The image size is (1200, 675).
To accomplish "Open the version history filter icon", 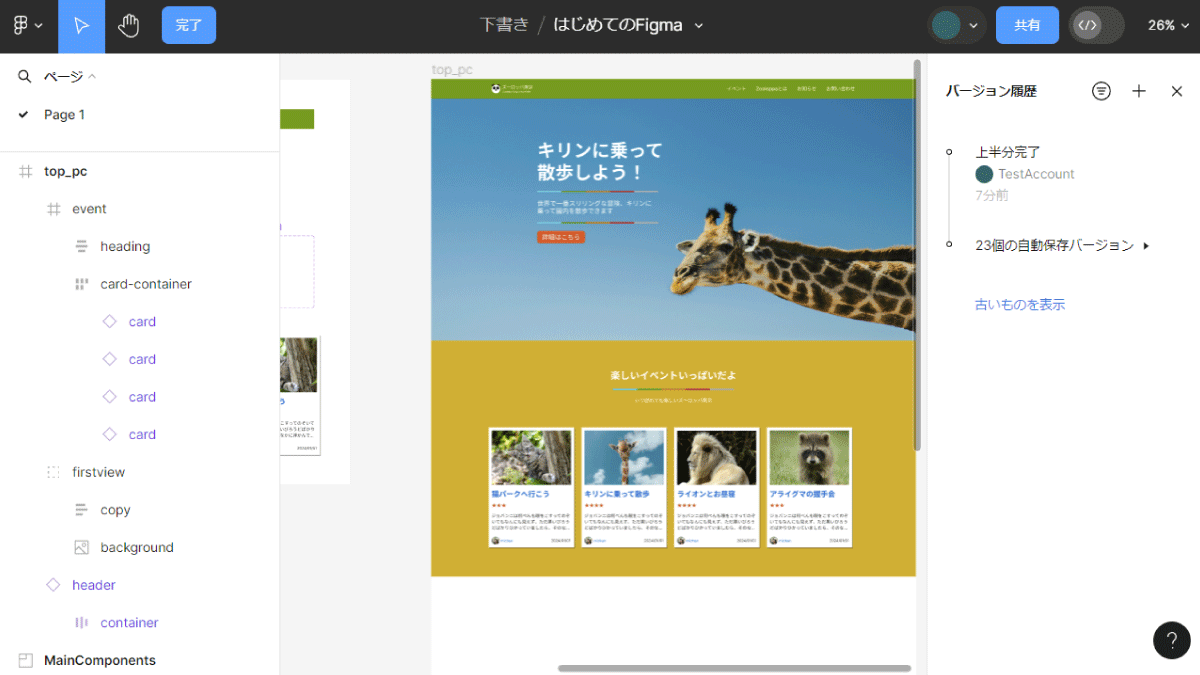I will click(1101, 91).
